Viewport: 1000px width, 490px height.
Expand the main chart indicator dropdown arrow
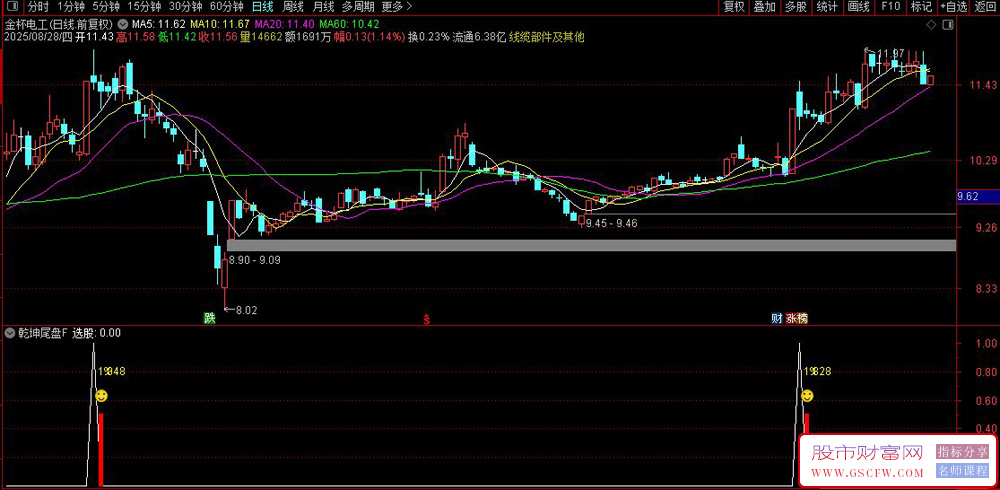[x=122, y=24]
